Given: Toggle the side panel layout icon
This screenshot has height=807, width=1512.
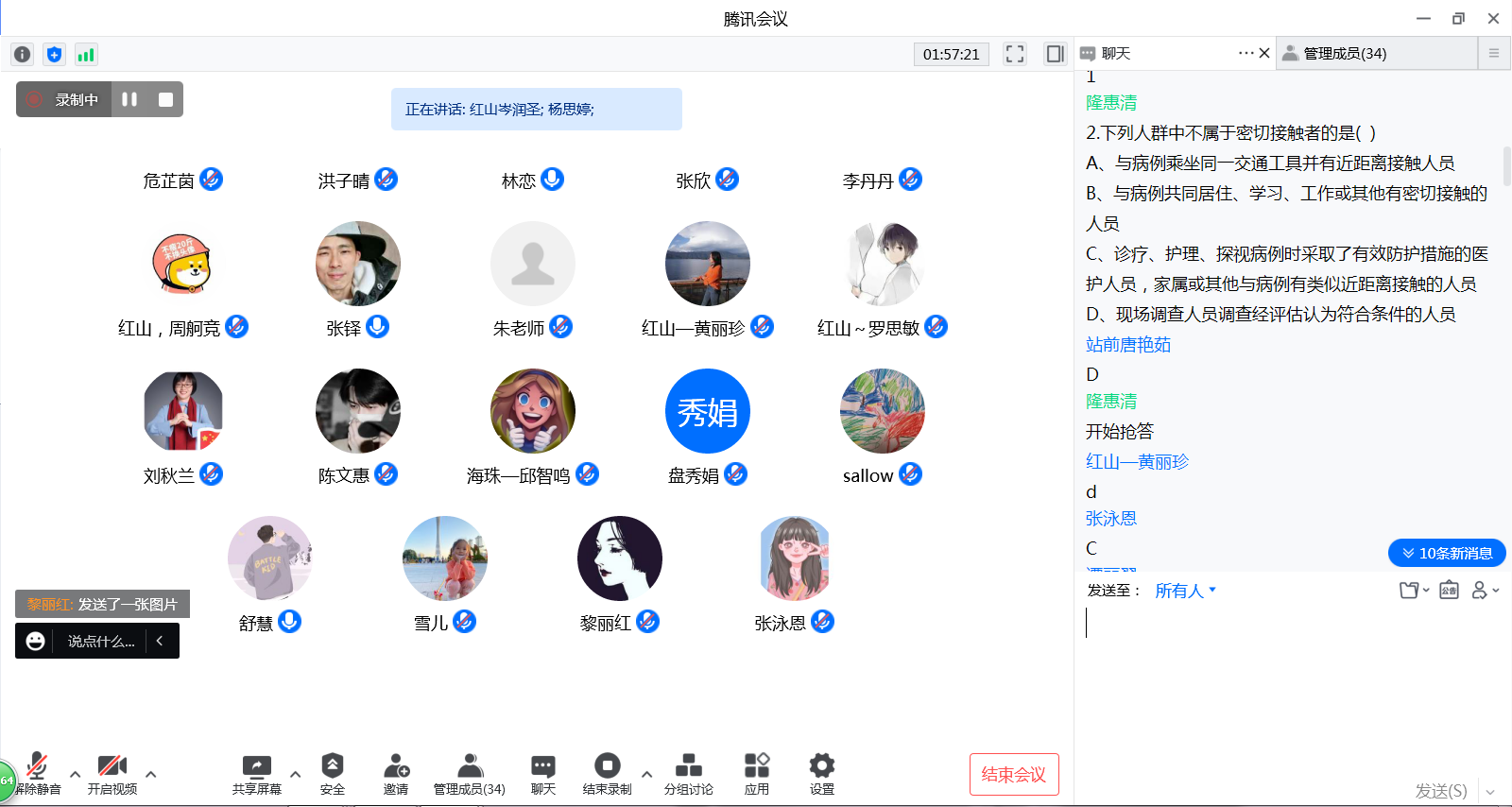Looking at the screenshot, I should click(1055, 54).
